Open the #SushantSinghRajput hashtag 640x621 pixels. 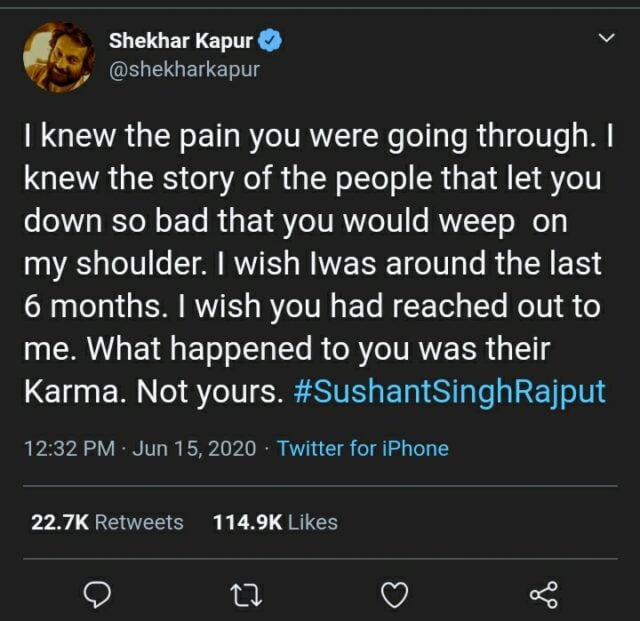pos(451,391)
